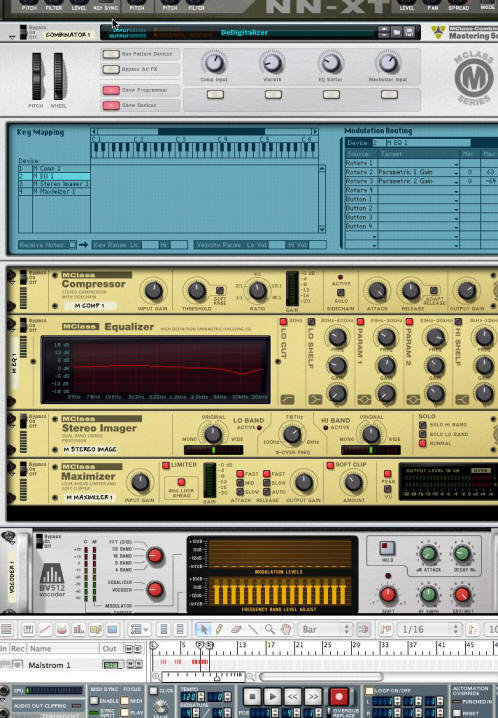The width and height of the screenshot is (498, 718).
Task: Step the DeDigitalizer patch with up/down arrows
Action: 384,32
